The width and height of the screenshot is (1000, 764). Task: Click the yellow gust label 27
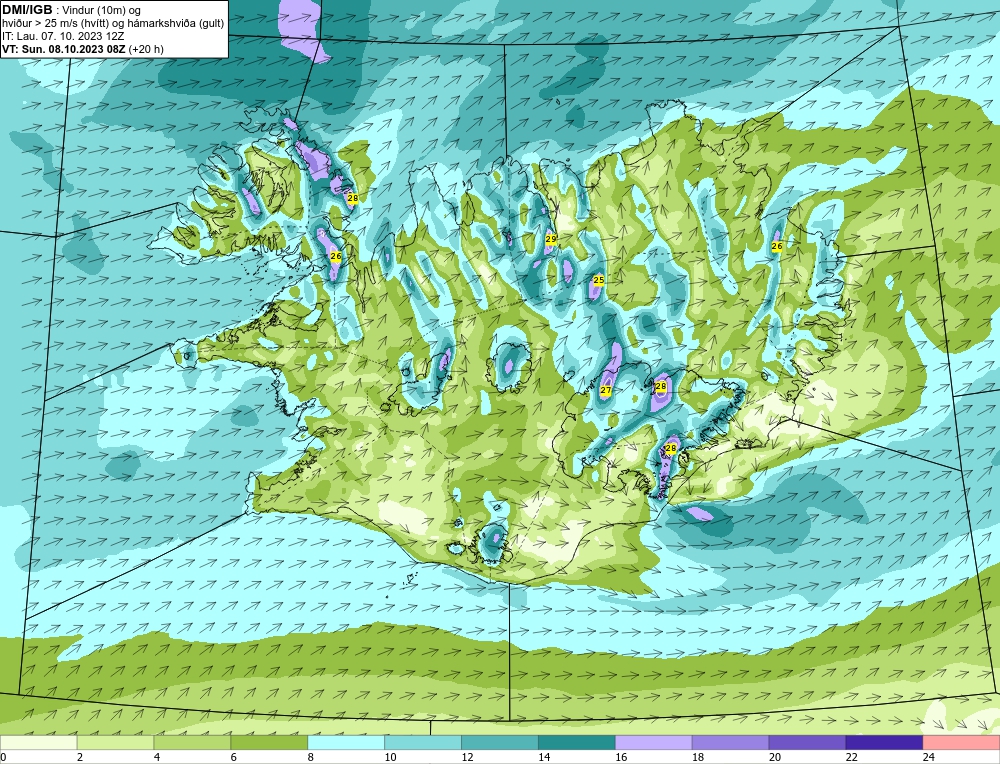(x=606, y=390)
